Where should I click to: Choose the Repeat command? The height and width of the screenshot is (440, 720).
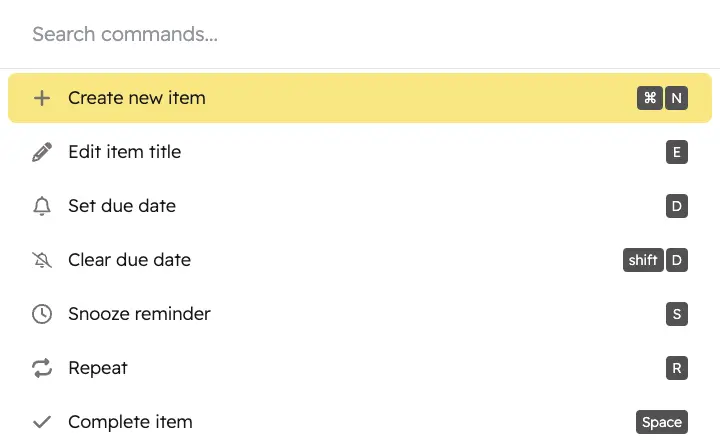(360, 368)
